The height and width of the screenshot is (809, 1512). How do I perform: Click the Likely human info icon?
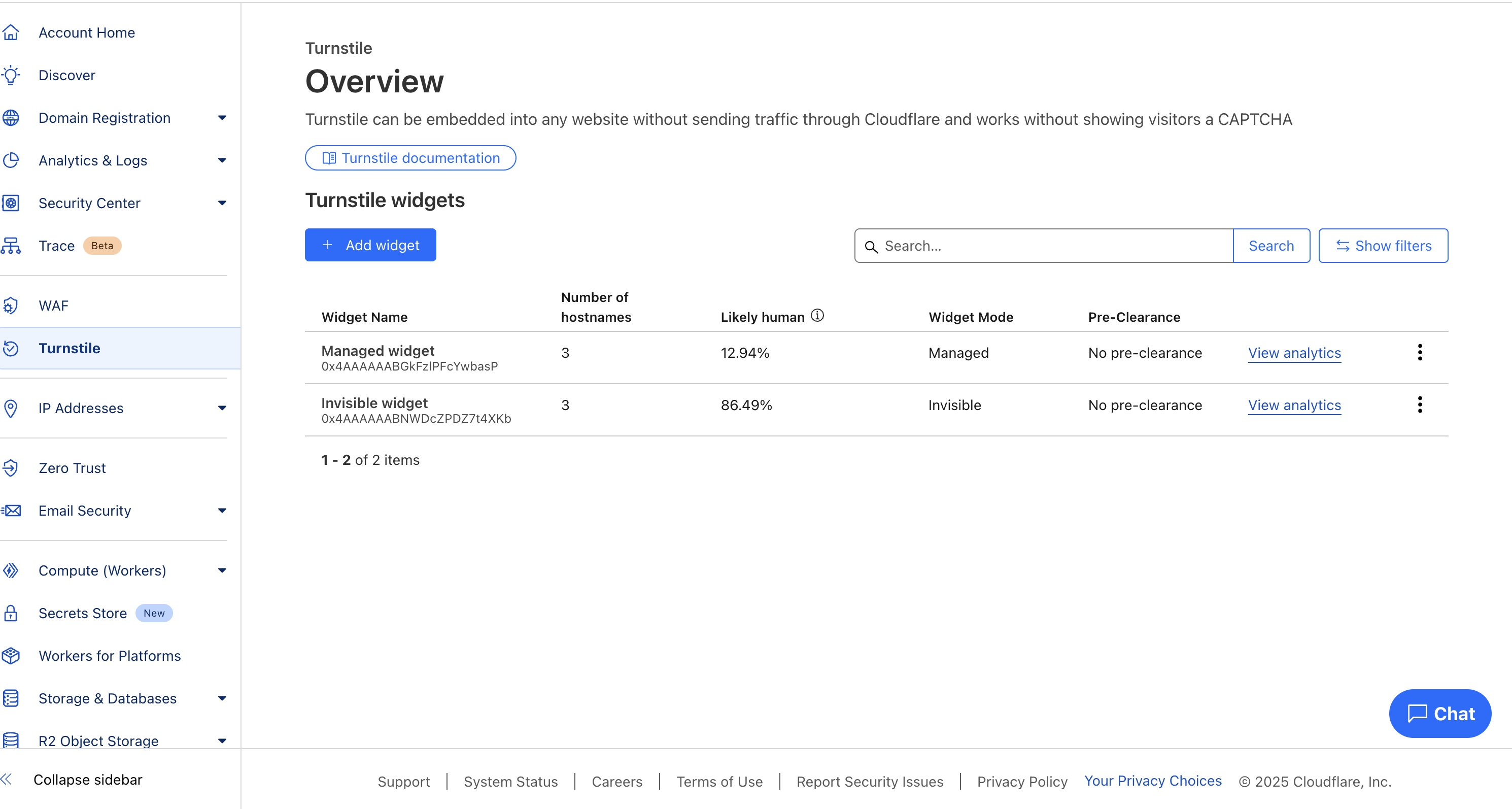(817, 316)
